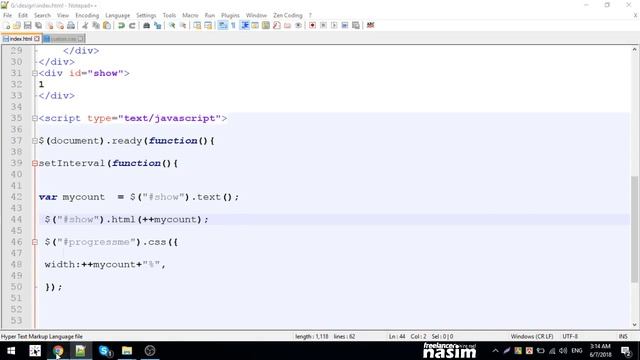Click the UTF-8 encoding status entry
This screenshot has width=640, height=360.
pyautogui.click(x=570, y=336)
